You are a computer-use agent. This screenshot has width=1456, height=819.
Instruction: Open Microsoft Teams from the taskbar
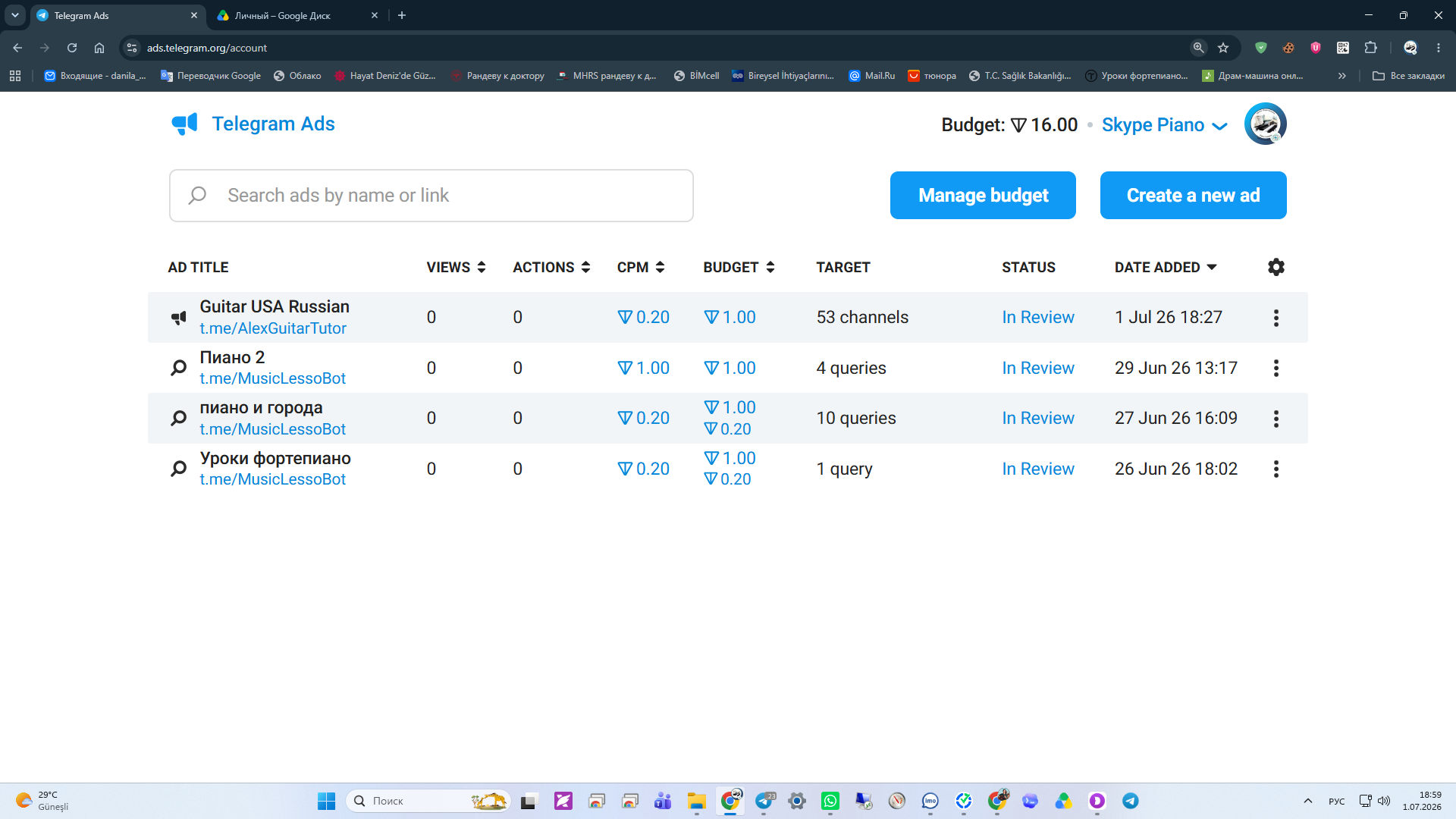[x=664, y=801]
